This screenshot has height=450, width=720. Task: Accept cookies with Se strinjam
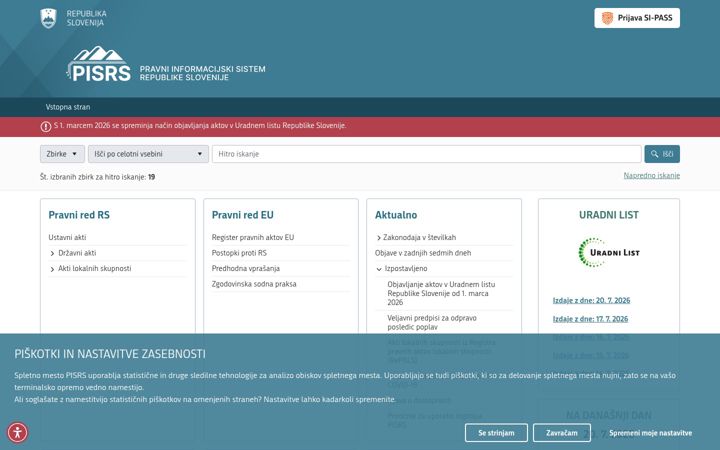[x=496, y=433]
